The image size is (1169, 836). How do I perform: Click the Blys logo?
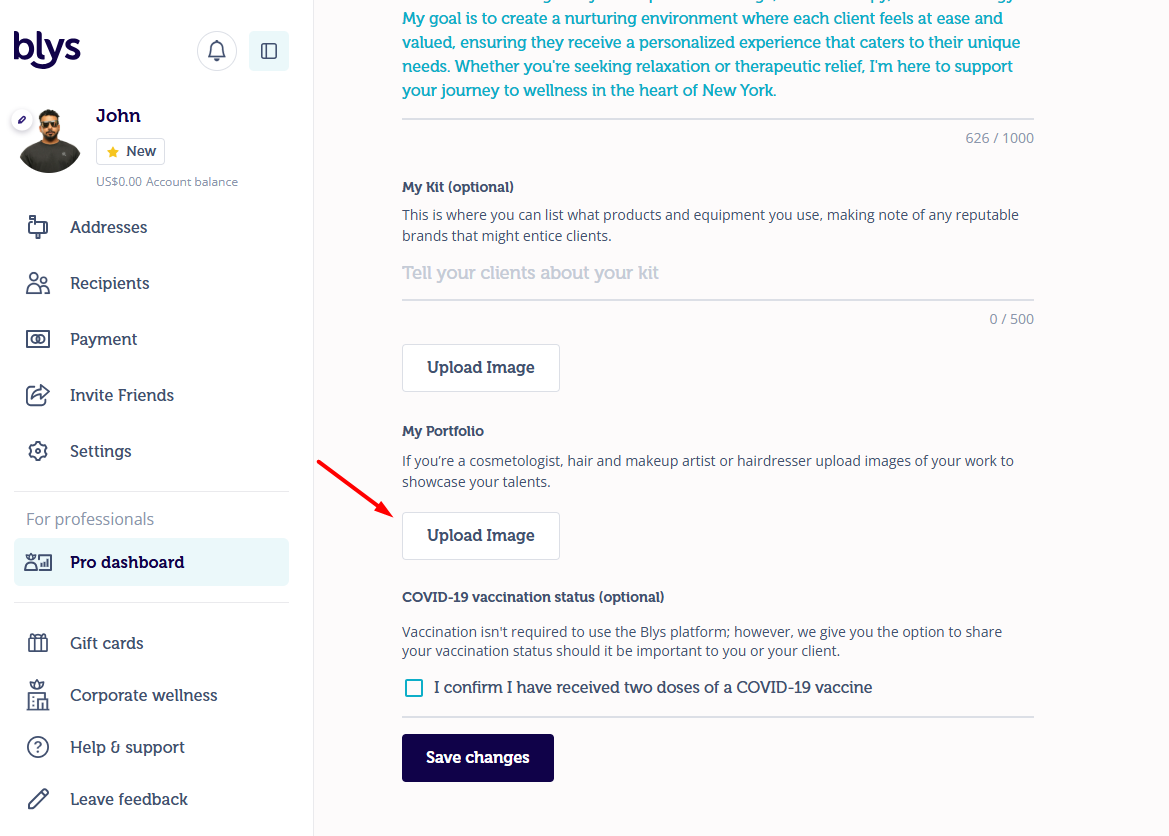point(47,48)
